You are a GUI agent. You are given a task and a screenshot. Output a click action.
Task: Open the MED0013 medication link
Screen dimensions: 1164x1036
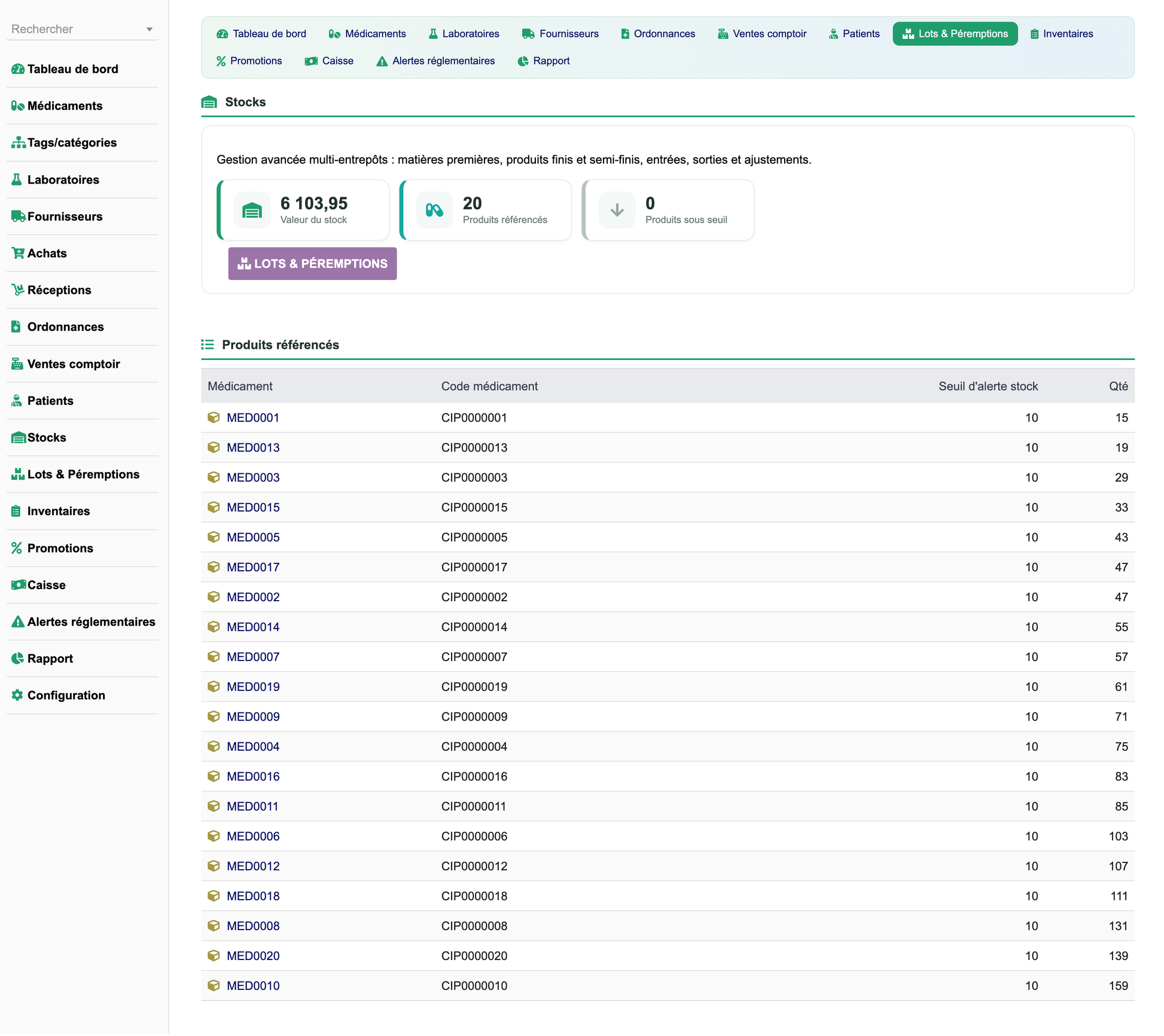[x=253, y=448]
